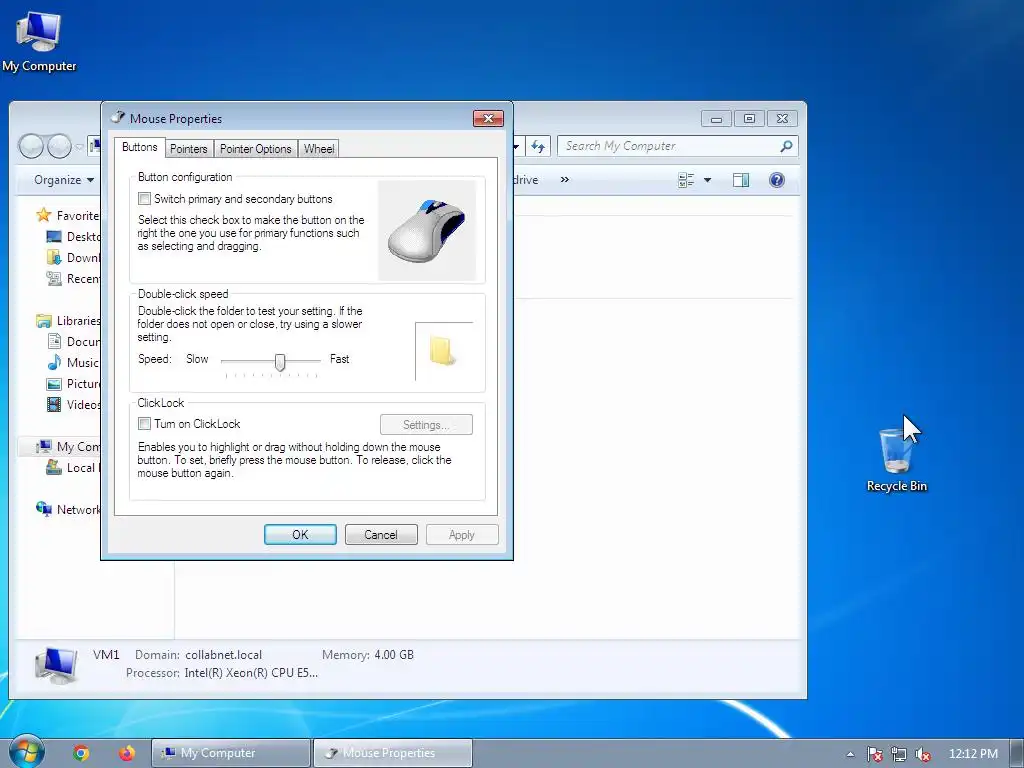Select Network in navigation pane

pos(68,509)
